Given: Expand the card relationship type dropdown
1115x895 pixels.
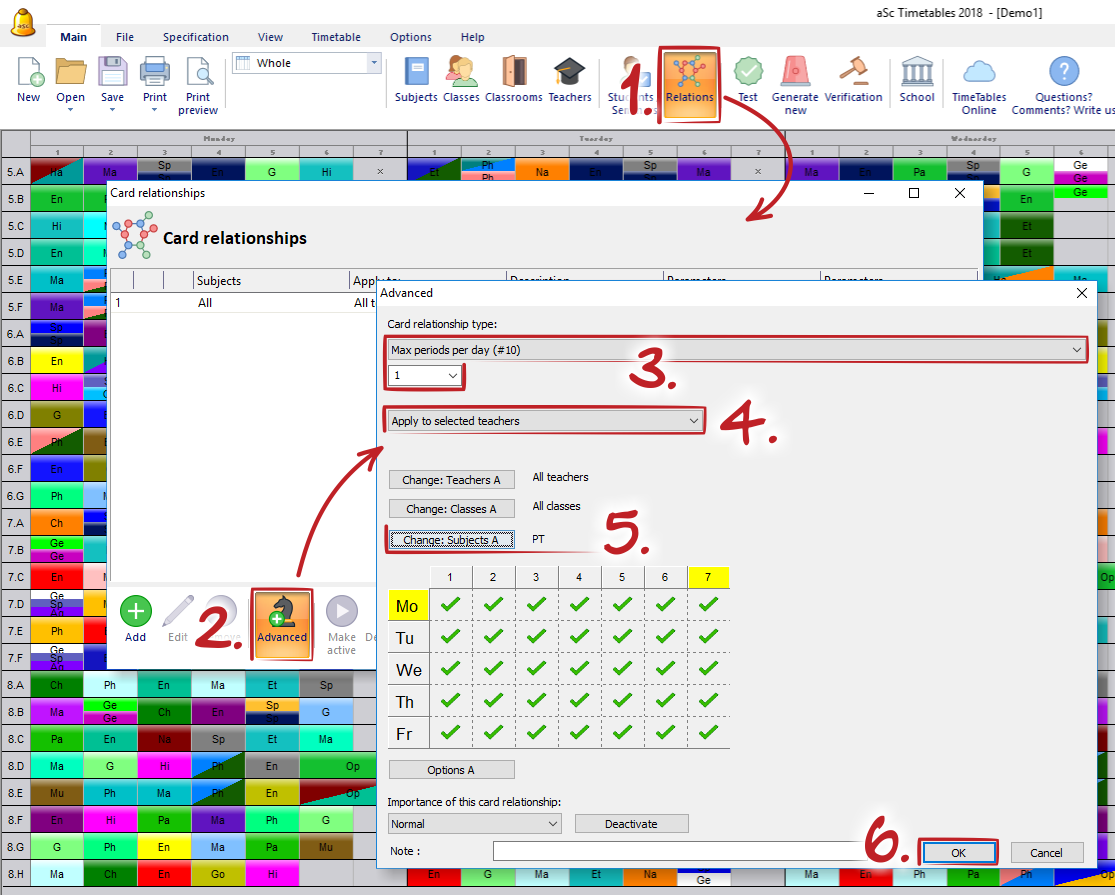Looking at the screenshot, I should coord(736,350).
